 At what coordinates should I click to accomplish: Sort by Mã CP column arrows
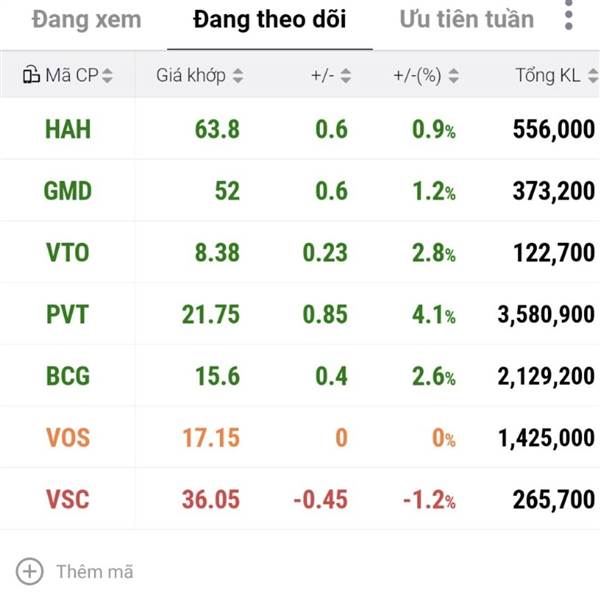click(x=107, y=75)
